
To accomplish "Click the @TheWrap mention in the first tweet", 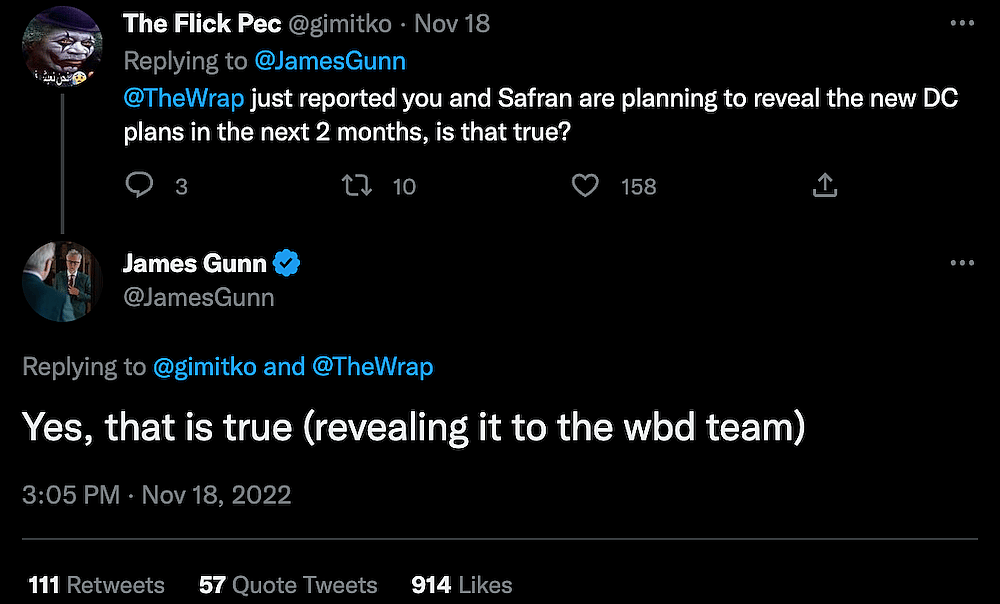I will coord(183,97).
